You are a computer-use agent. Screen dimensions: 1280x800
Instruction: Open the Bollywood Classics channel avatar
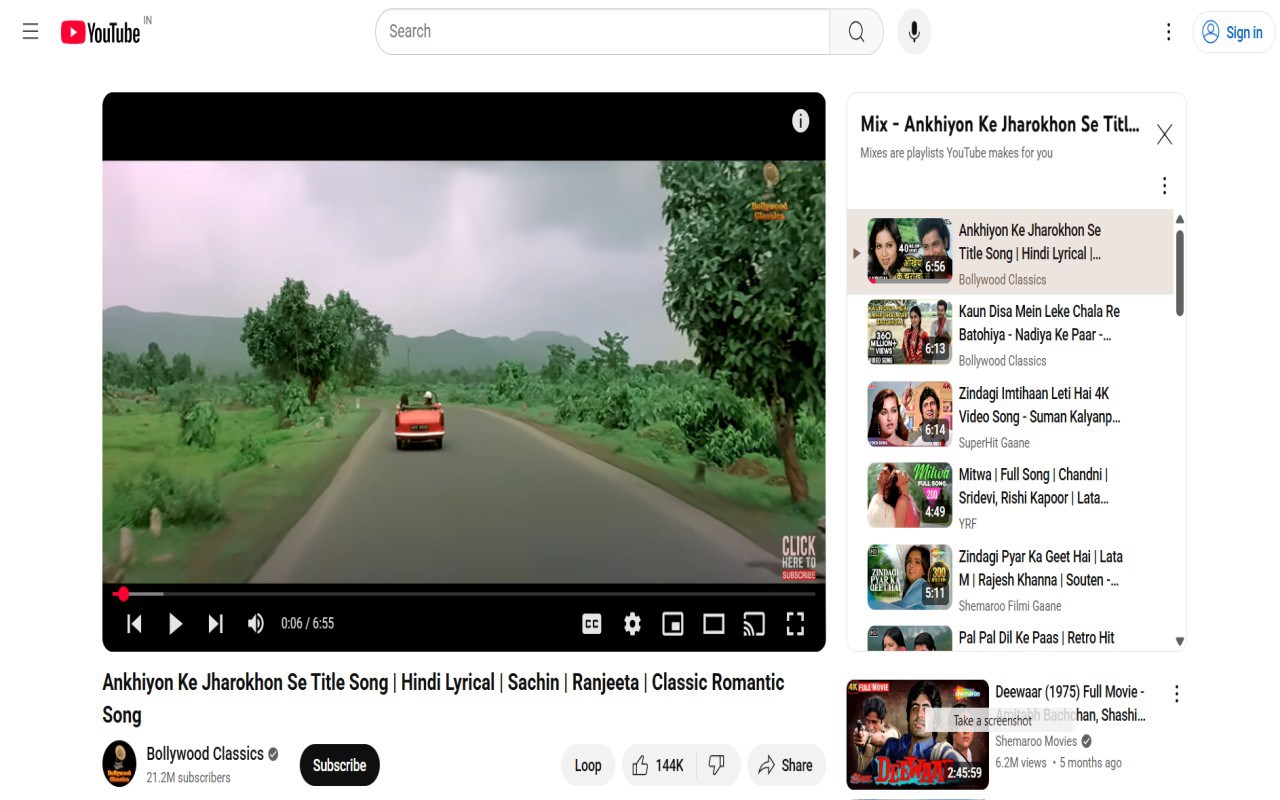120,765
